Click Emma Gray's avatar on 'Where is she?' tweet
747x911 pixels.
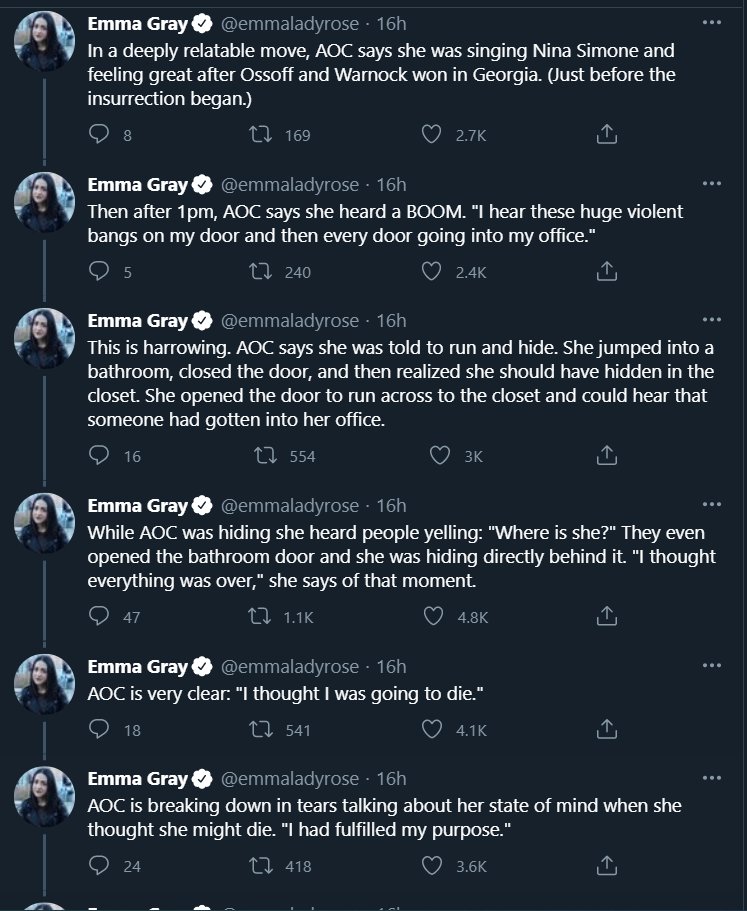click(x=44, y=524)
